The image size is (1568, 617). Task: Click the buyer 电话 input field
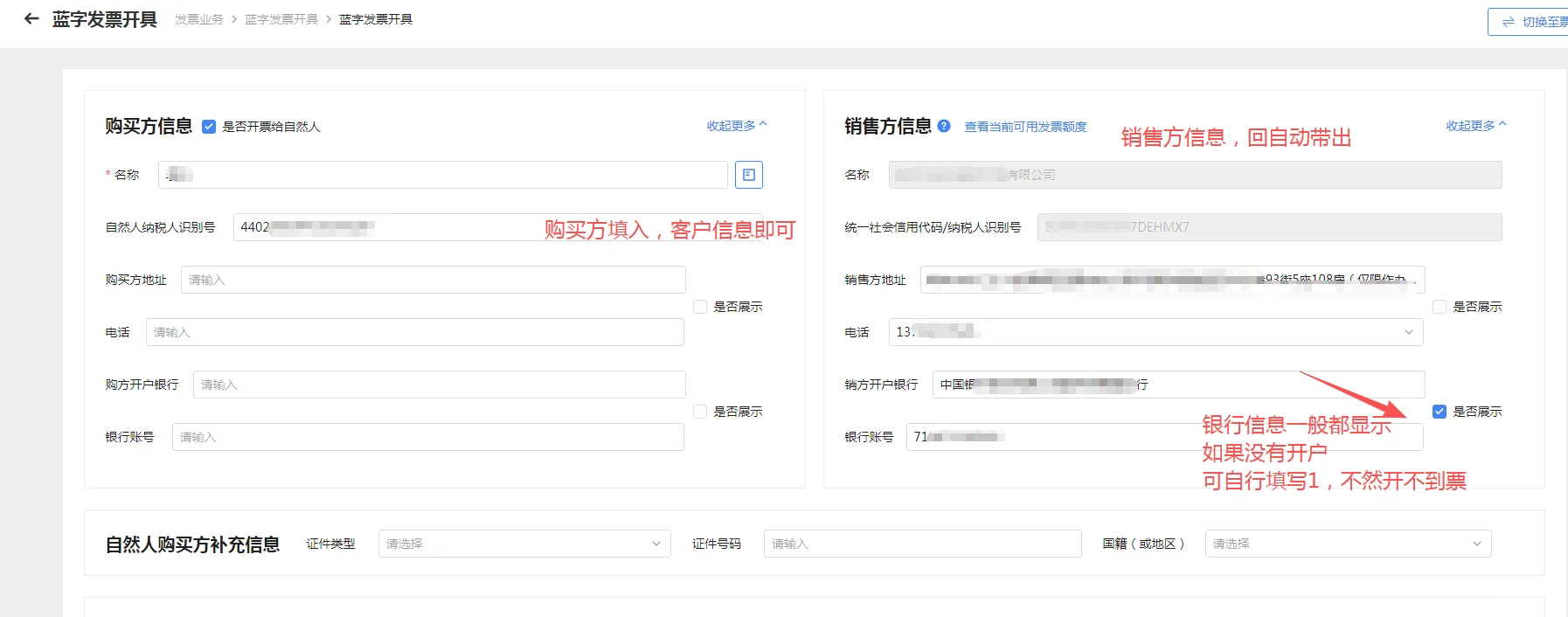tap(415, 332)
